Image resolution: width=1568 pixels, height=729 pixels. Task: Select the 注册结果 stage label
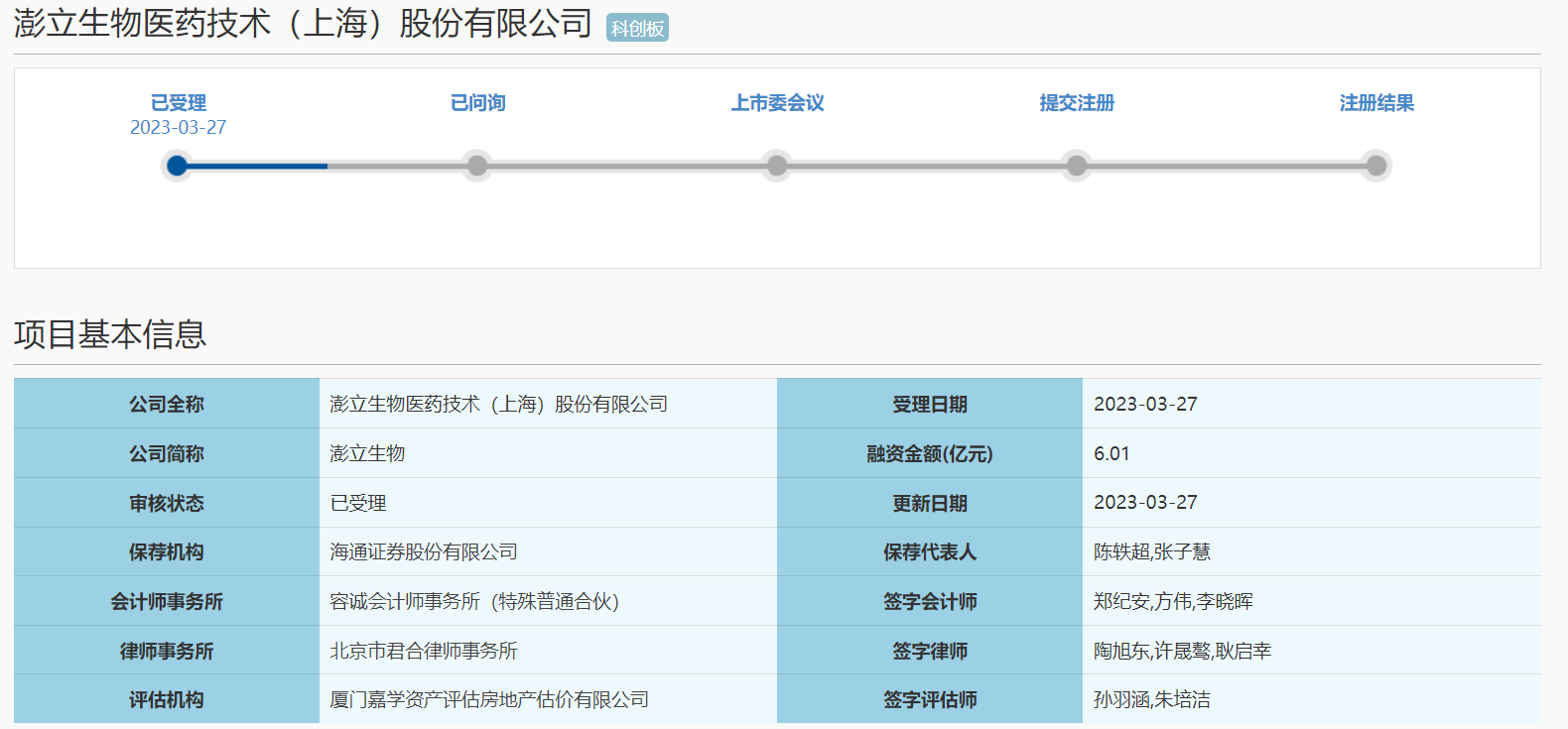point(1375,103)
